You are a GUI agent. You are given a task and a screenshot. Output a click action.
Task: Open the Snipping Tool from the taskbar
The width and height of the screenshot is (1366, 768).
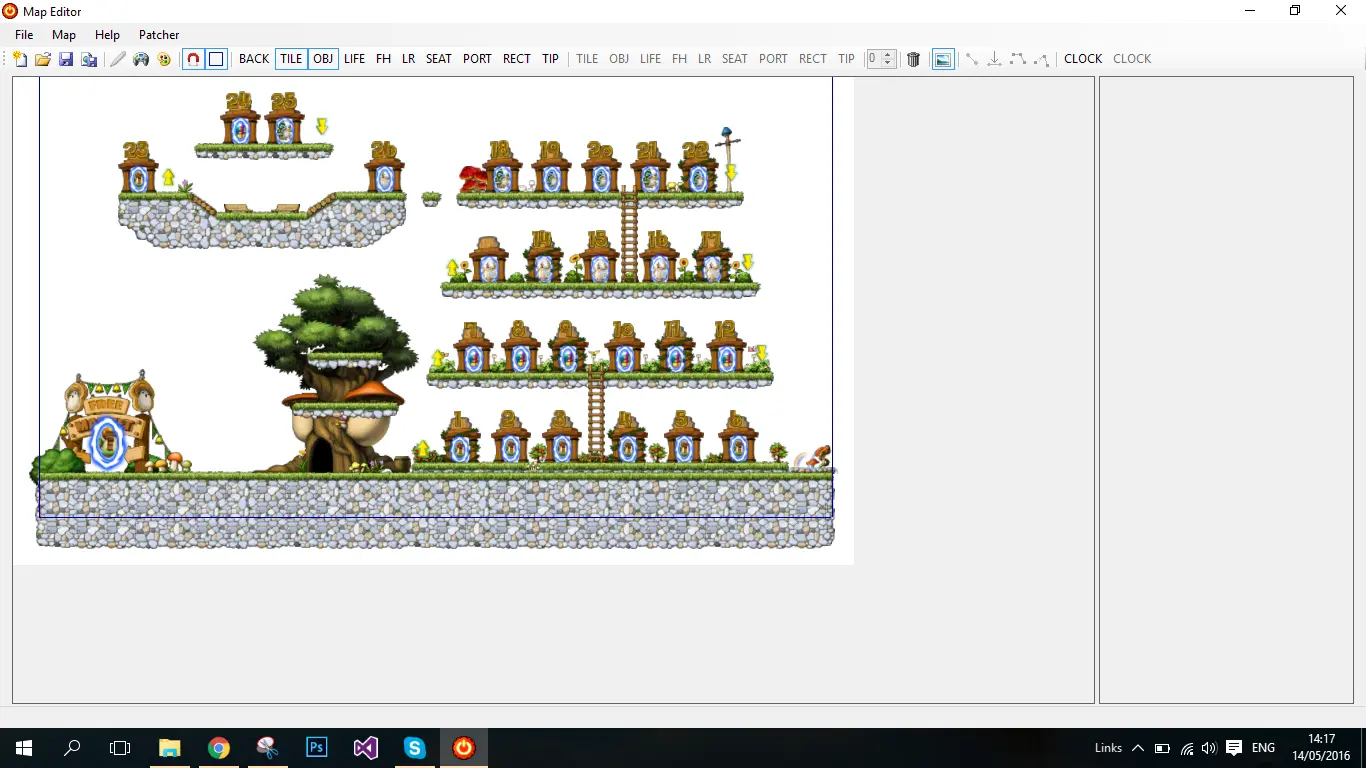click(268, 748)
